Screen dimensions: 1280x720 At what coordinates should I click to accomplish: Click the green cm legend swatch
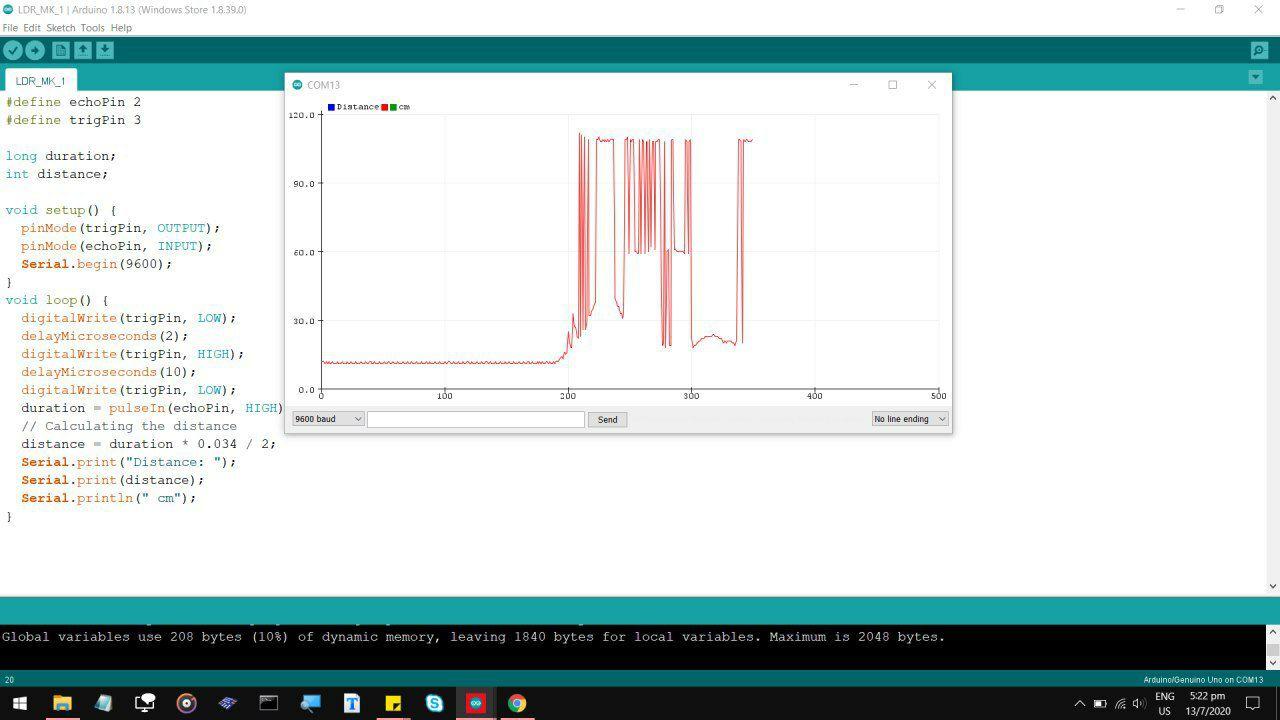pyautogui.click(x=393, y=107)
